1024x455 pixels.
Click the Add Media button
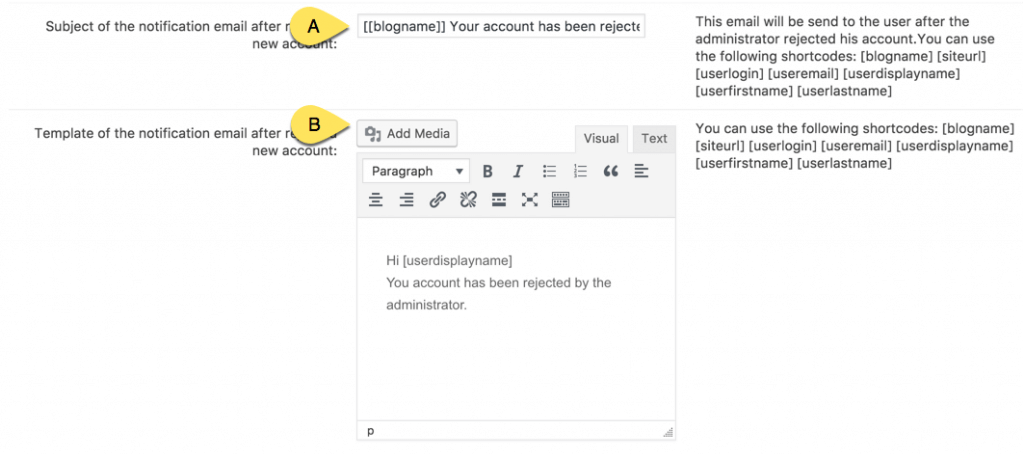[x=408, y=133]
